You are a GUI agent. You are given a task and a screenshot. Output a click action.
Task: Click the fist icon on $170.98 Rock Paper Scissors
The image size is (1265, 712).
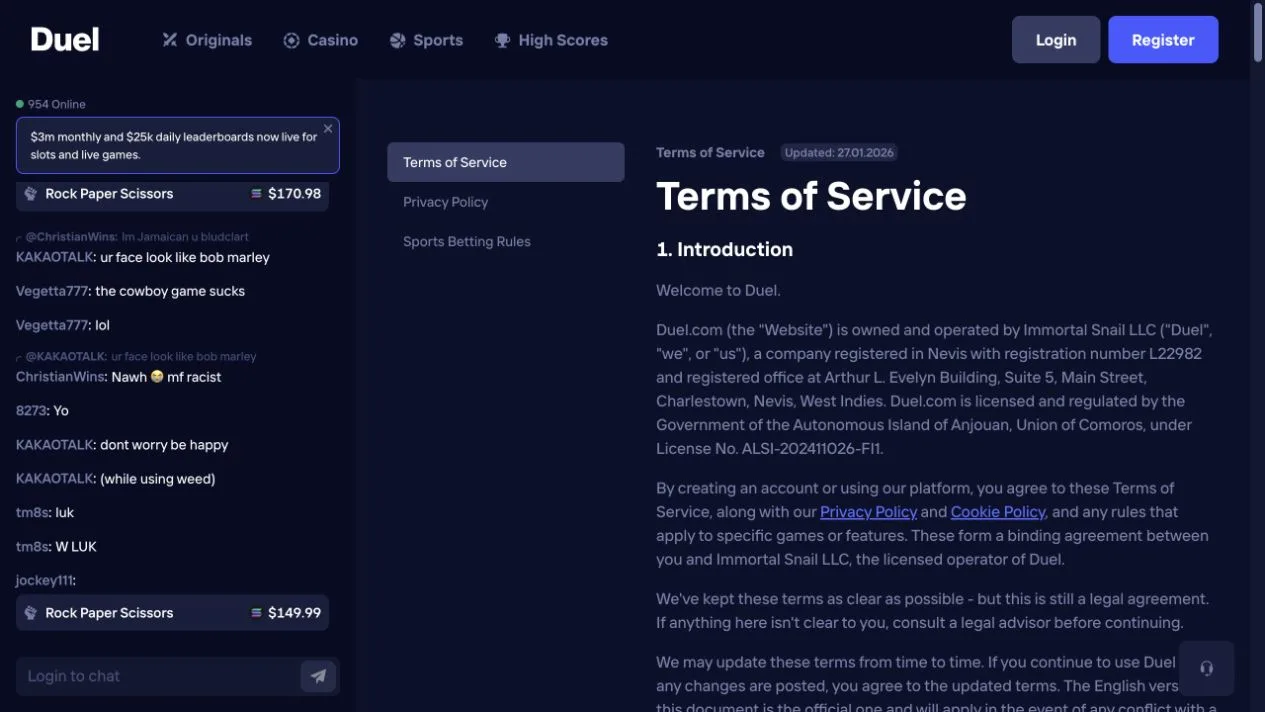(31, 193)
